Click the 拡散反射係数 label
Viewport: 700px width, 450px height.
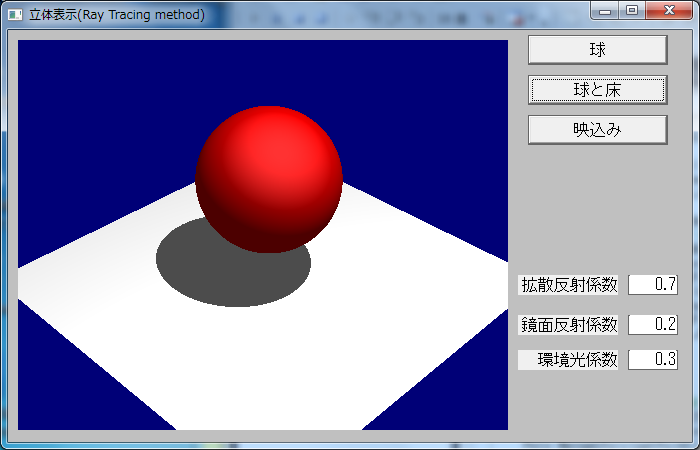click(568, 284)
